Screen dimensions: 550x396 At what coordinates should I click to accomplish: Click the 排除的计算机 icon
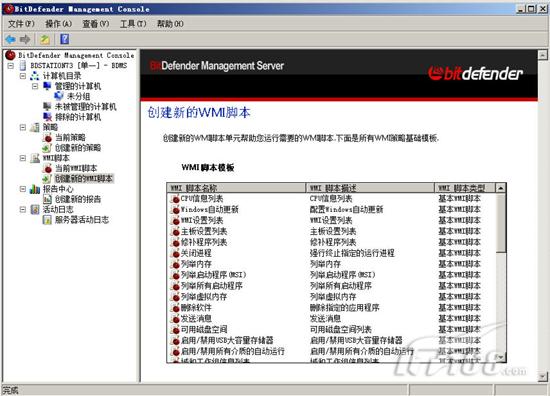[47, 117]
